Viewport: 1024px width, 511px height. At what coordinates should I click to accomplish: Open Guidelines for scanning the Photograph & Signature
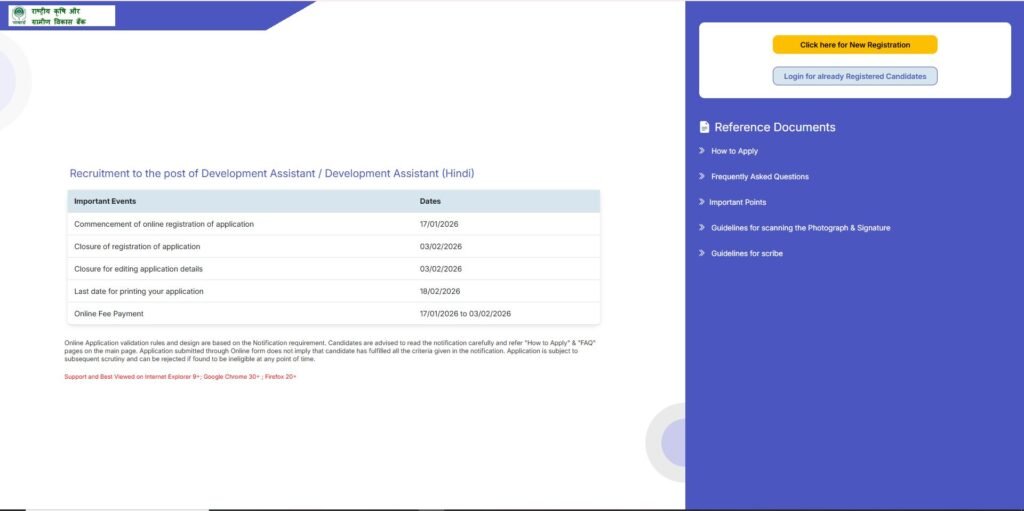click(800, 228)
